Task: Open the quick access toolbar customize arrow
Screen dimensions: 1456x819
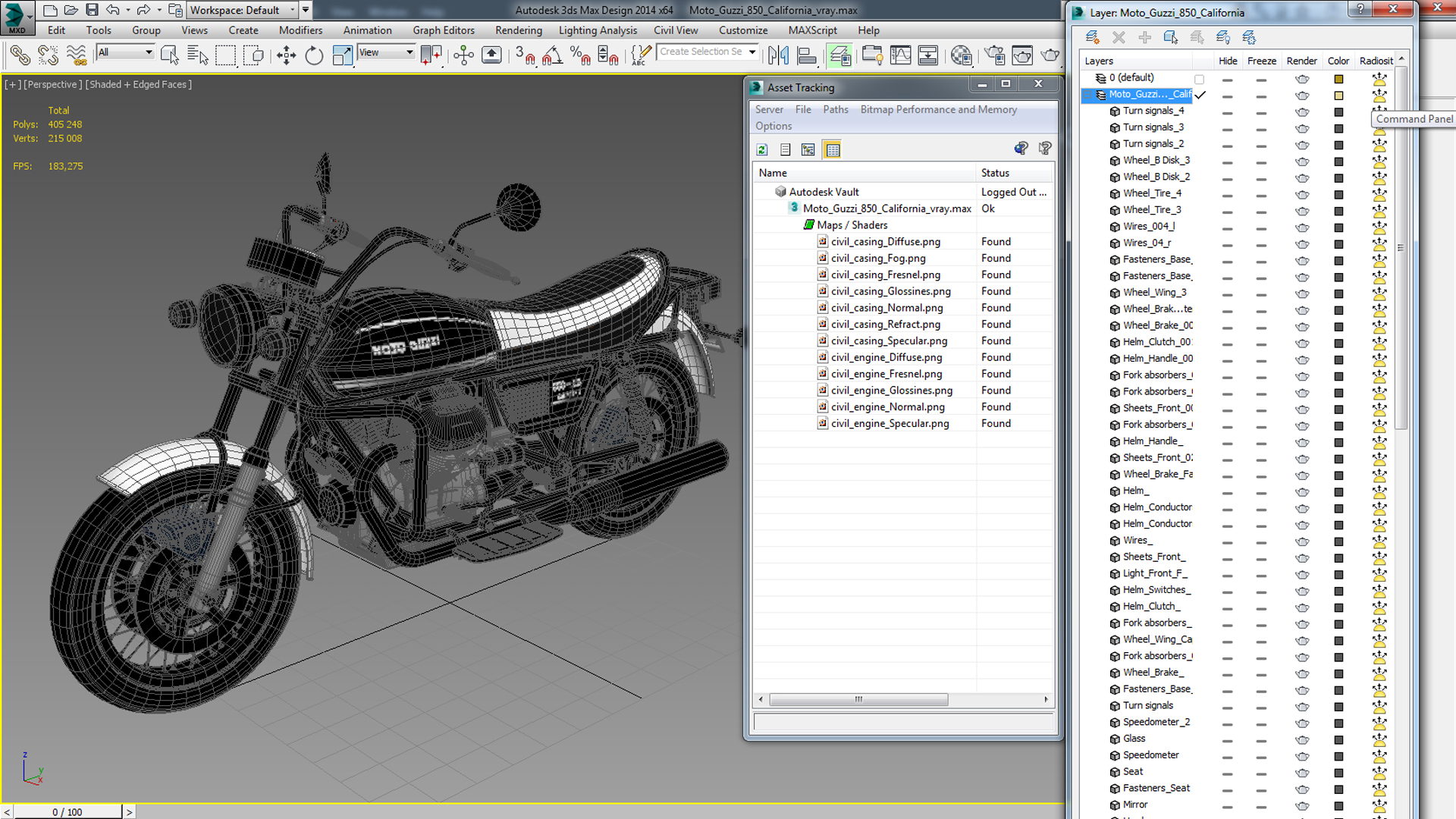Action: [306, 10]
